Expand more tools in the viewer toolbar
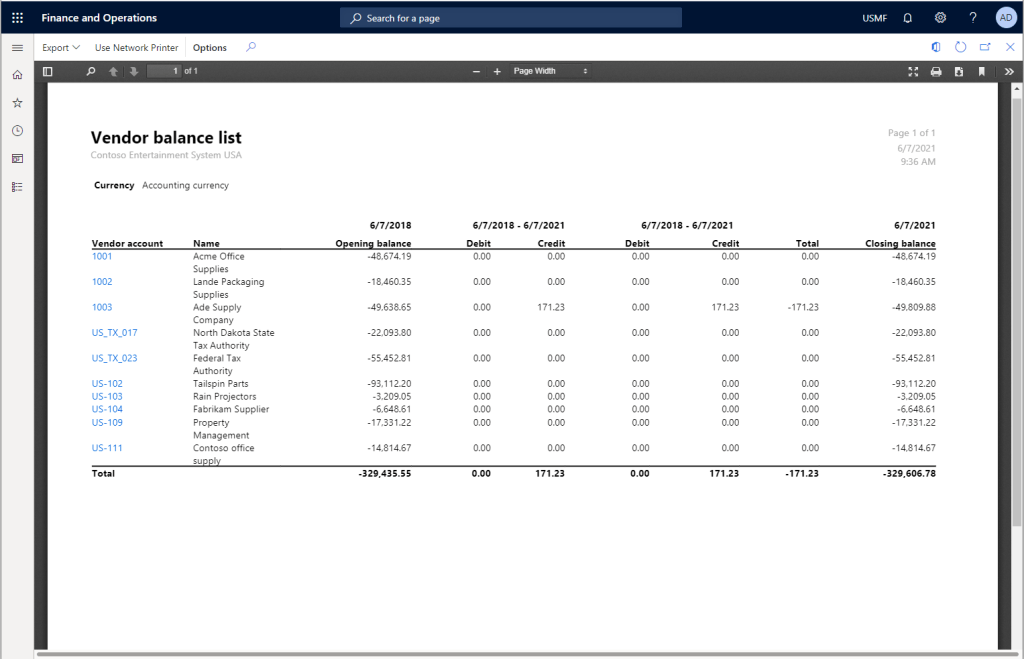 [x=1009, y=72]
